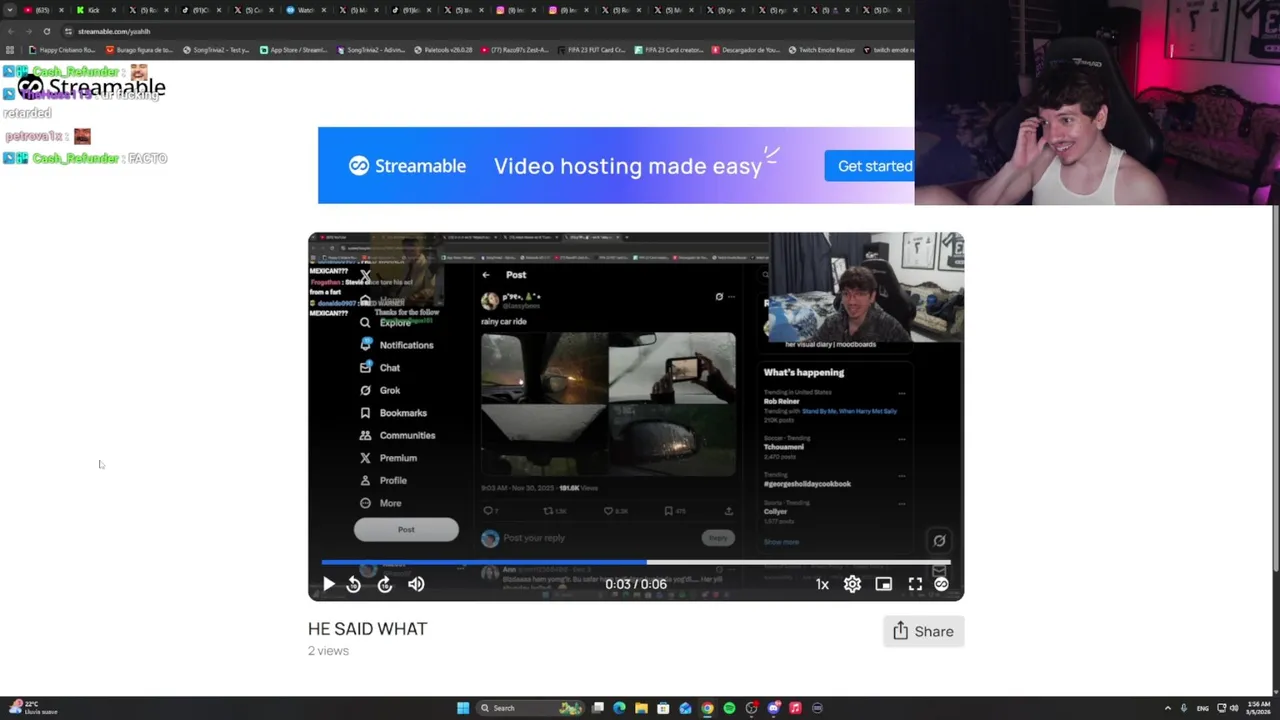
Task: Open Descargador de You... bookmark
Action: pos(746,50)
